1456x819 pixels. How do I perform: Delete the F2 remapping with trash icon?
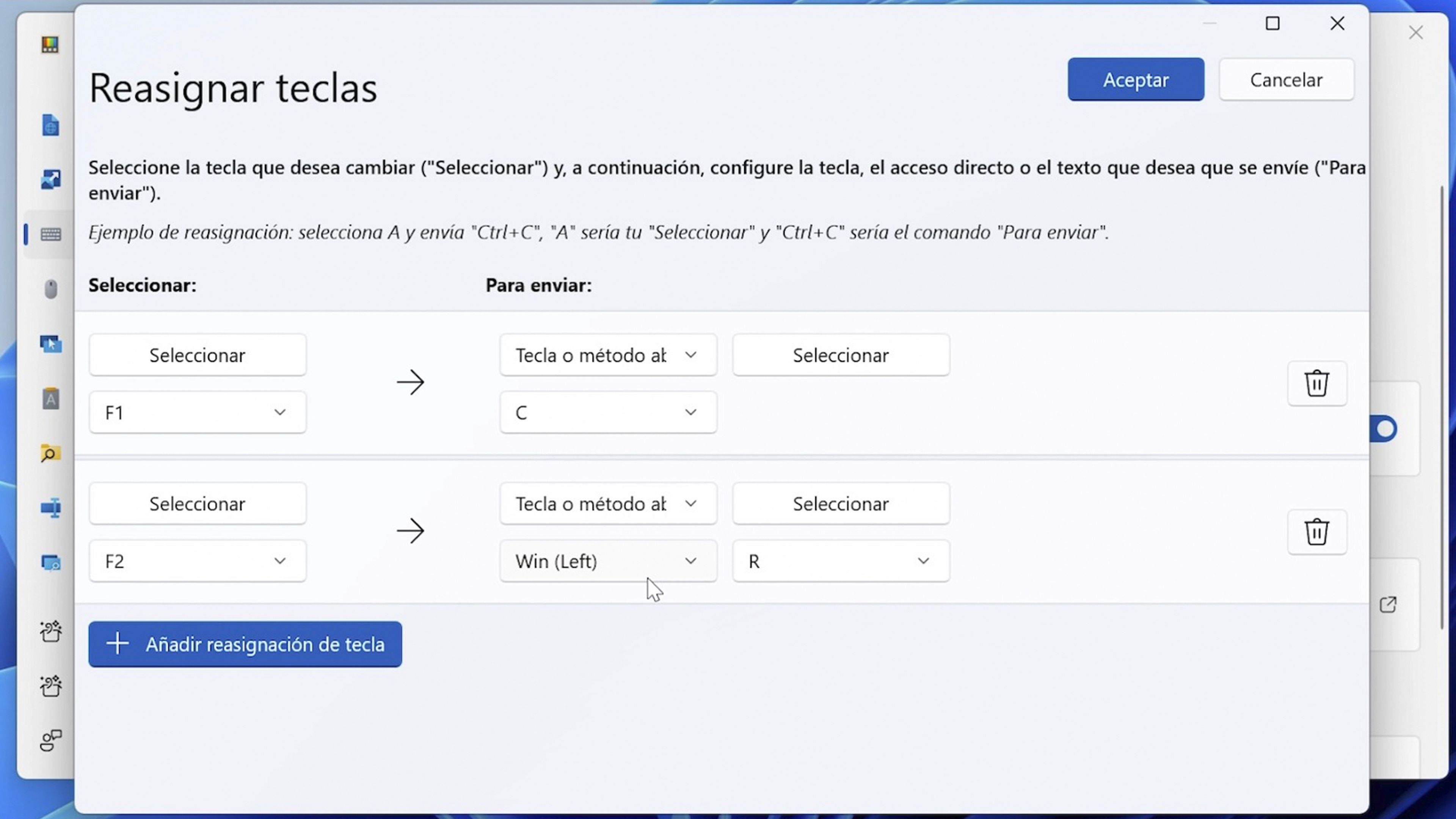tap(1317, 532)
